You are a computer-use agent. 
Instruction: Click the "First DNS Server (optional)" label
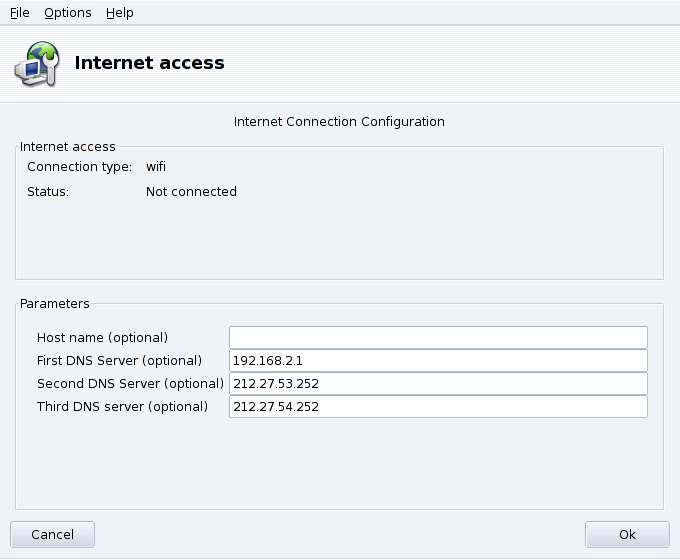[119, 360]
